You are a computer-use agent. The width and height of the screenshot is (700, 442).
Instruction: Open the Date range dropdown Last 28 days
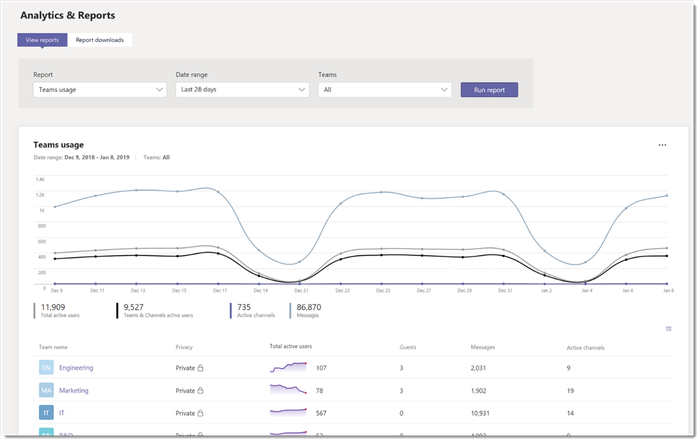pos(242,90)
